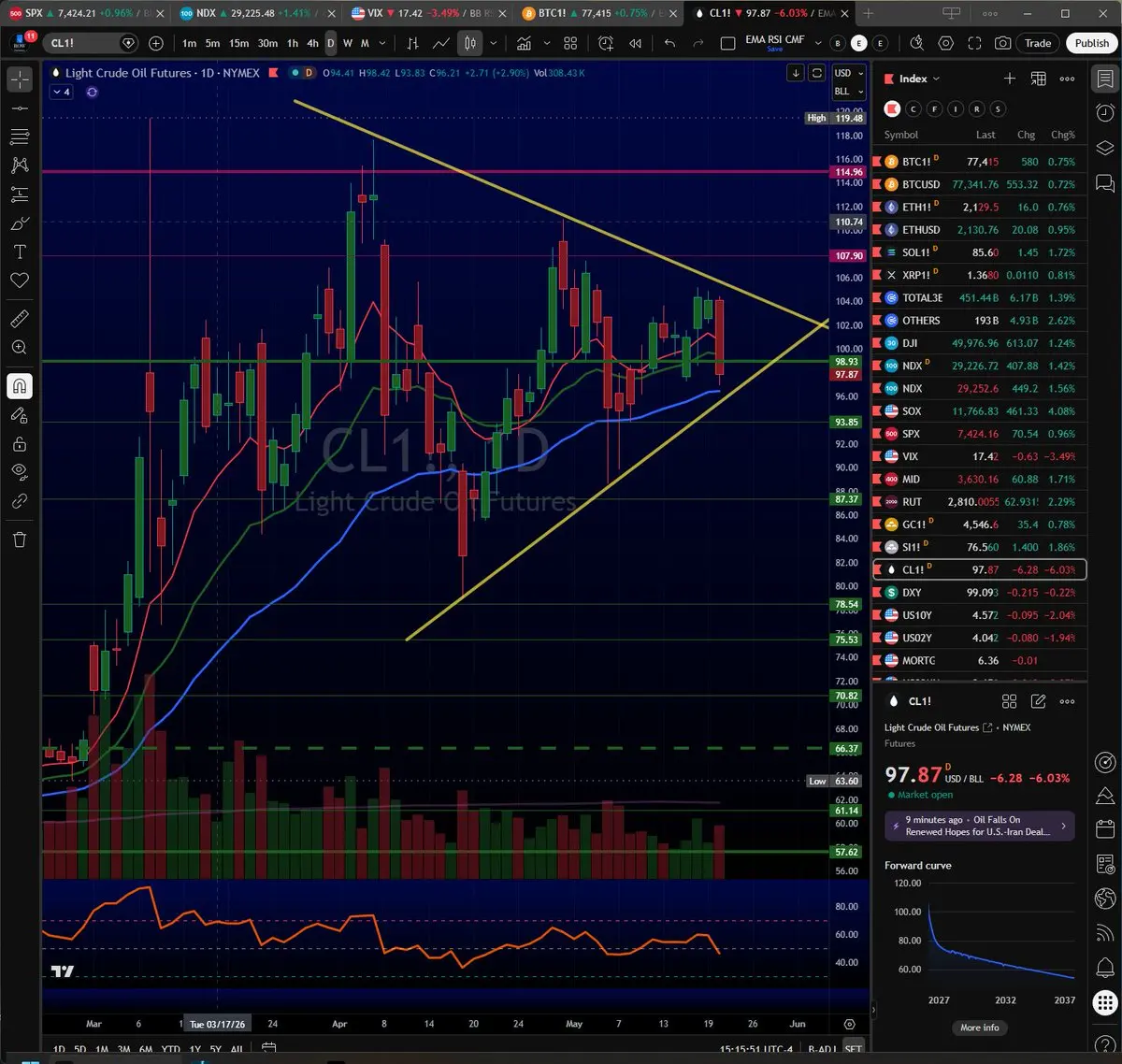Toggle the C watchlist filter
Viewport: 1122px width, 1064px height.
913,109
